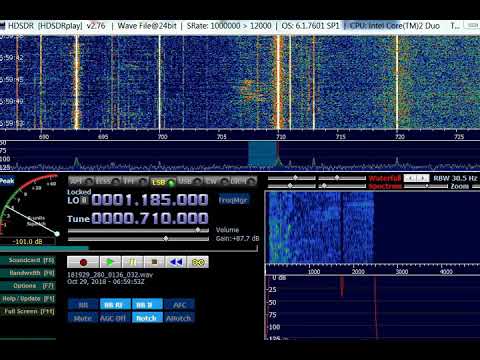The width and height of the screenshot is (480, 360).
Task: Switch to Full Screen [F11]
Action: [28, 311]
